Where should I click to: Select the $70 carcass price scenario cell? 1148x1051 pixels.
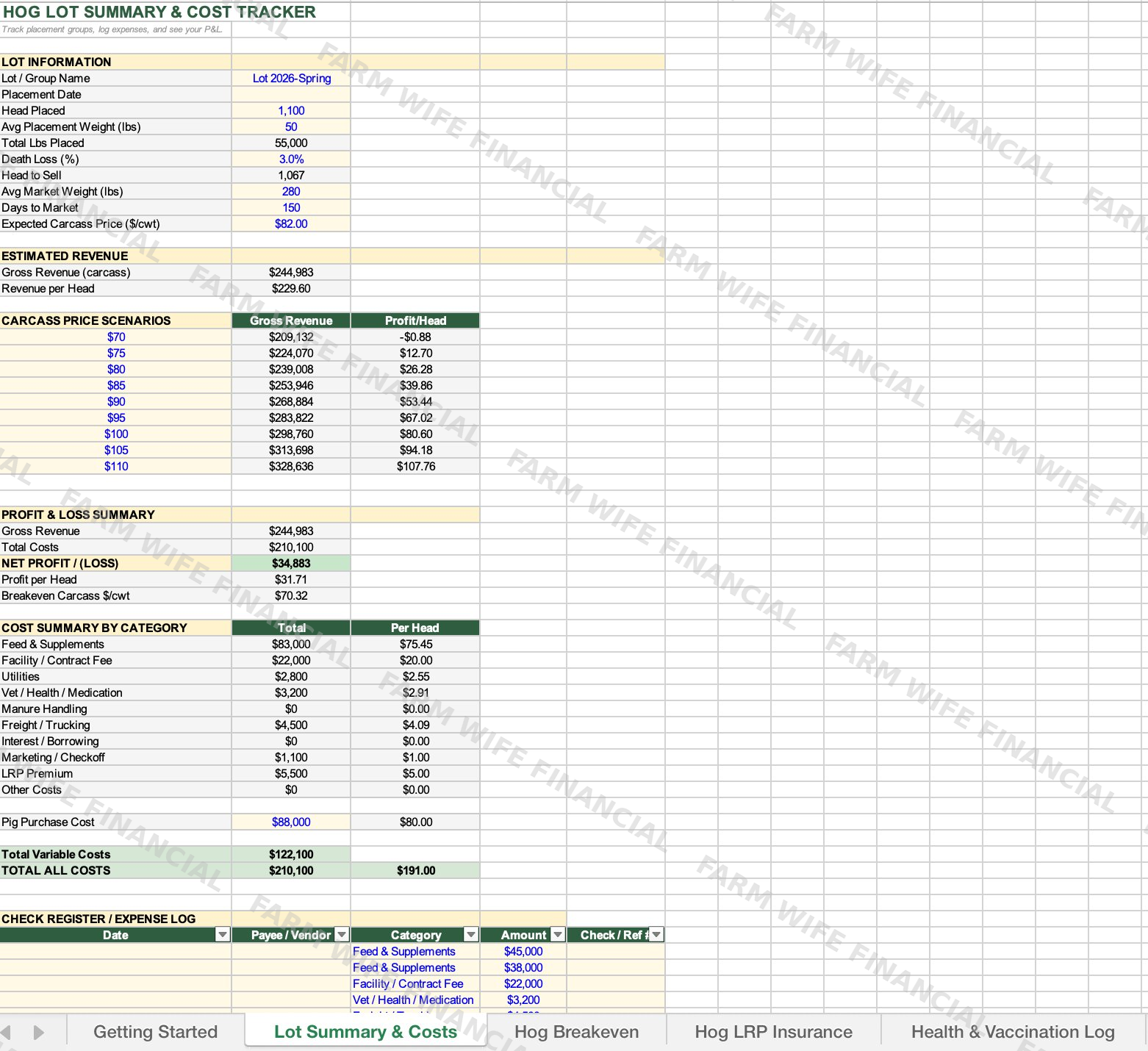(116, 337)
